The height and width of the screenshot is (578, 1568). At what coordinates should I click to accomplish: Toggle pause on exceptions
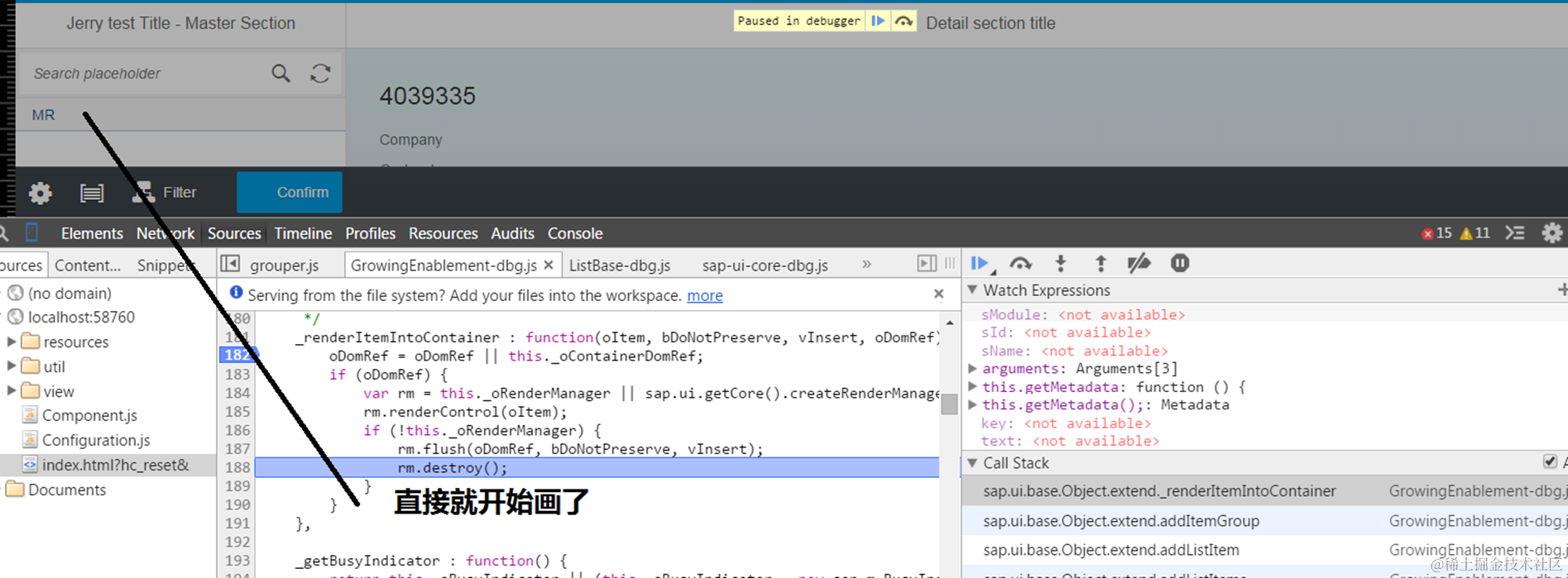pos(1180,263)
